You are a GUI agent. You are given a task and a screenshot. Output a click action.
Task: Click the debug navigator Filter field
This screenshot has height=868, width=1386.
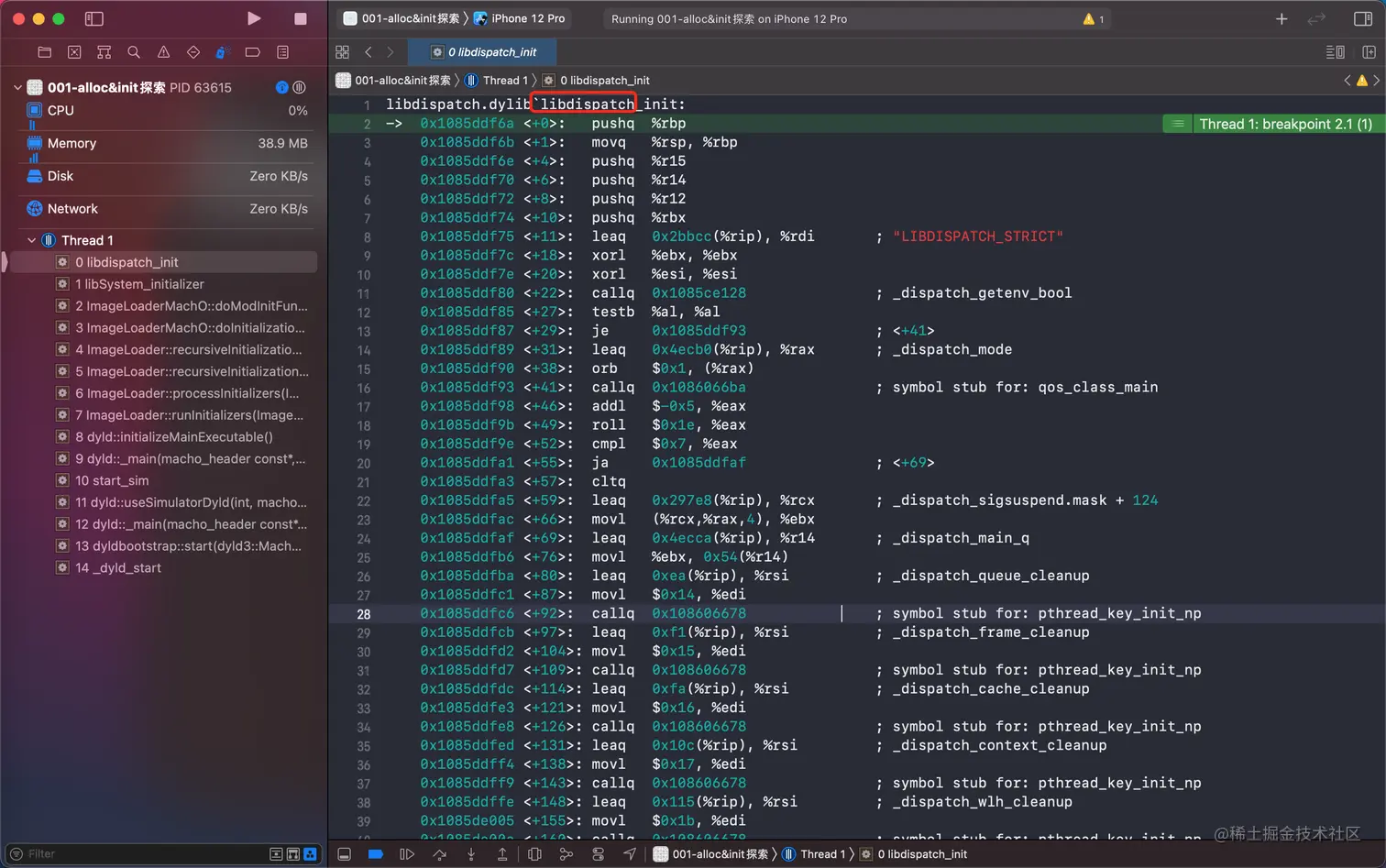click(x=137, y=853)
